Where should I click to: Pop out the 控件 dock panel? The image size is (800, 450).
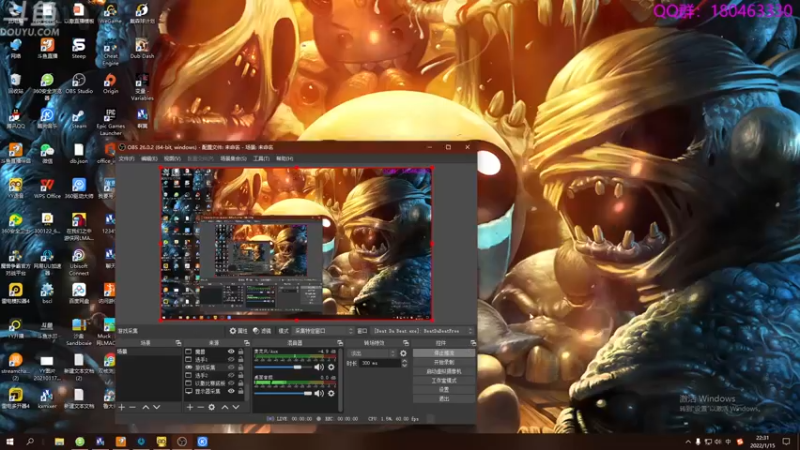472,343
